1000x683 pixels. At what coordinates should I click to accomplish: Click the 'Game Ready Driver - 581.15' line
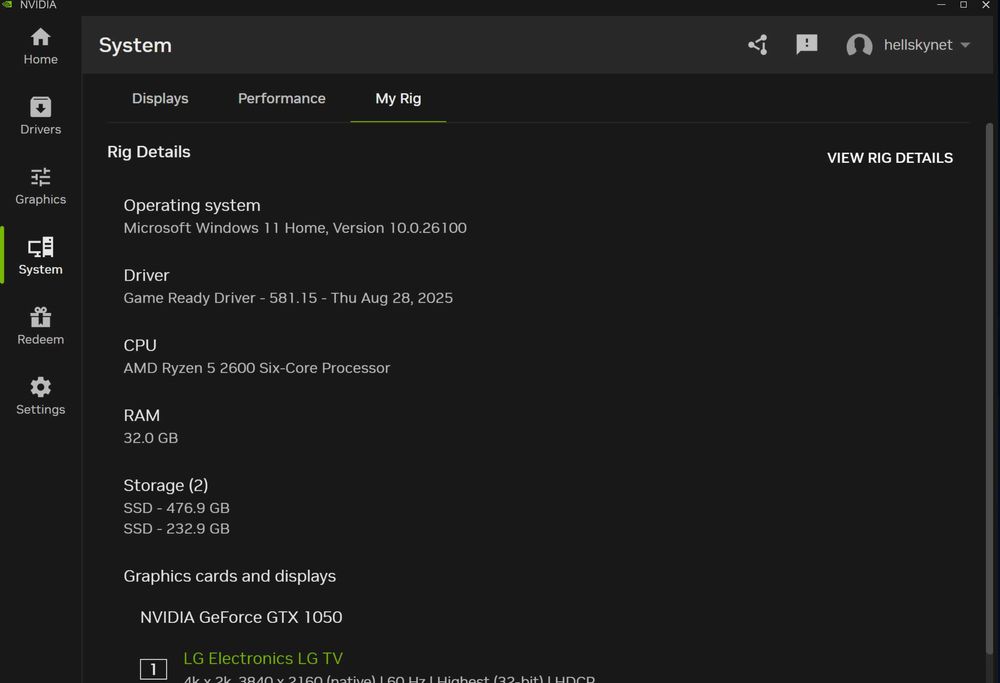tap(288, 298)
